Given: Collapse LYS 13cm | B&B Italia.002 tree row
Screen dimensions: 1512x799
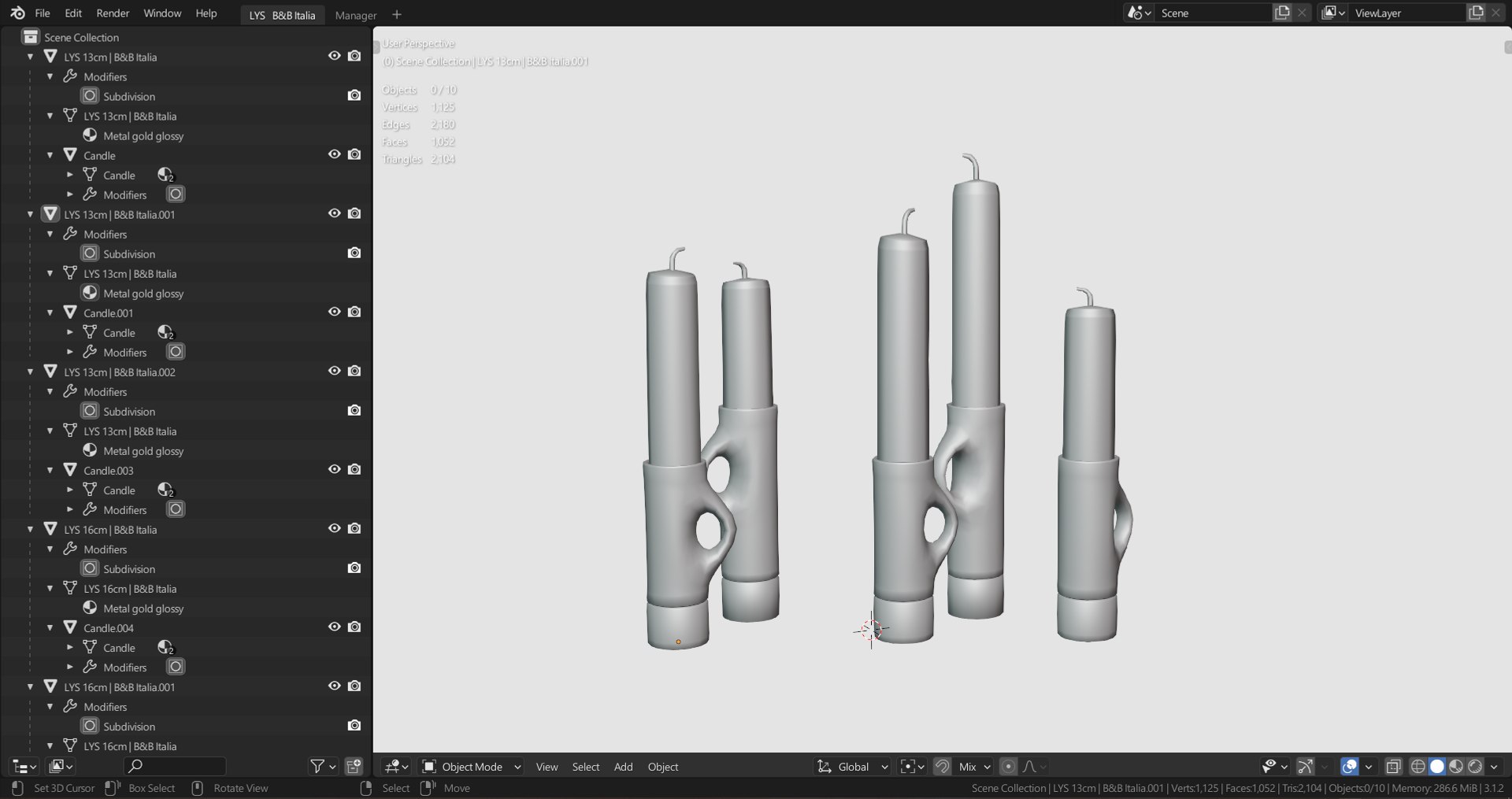Looking at the screenshot, I should (31, 372).
